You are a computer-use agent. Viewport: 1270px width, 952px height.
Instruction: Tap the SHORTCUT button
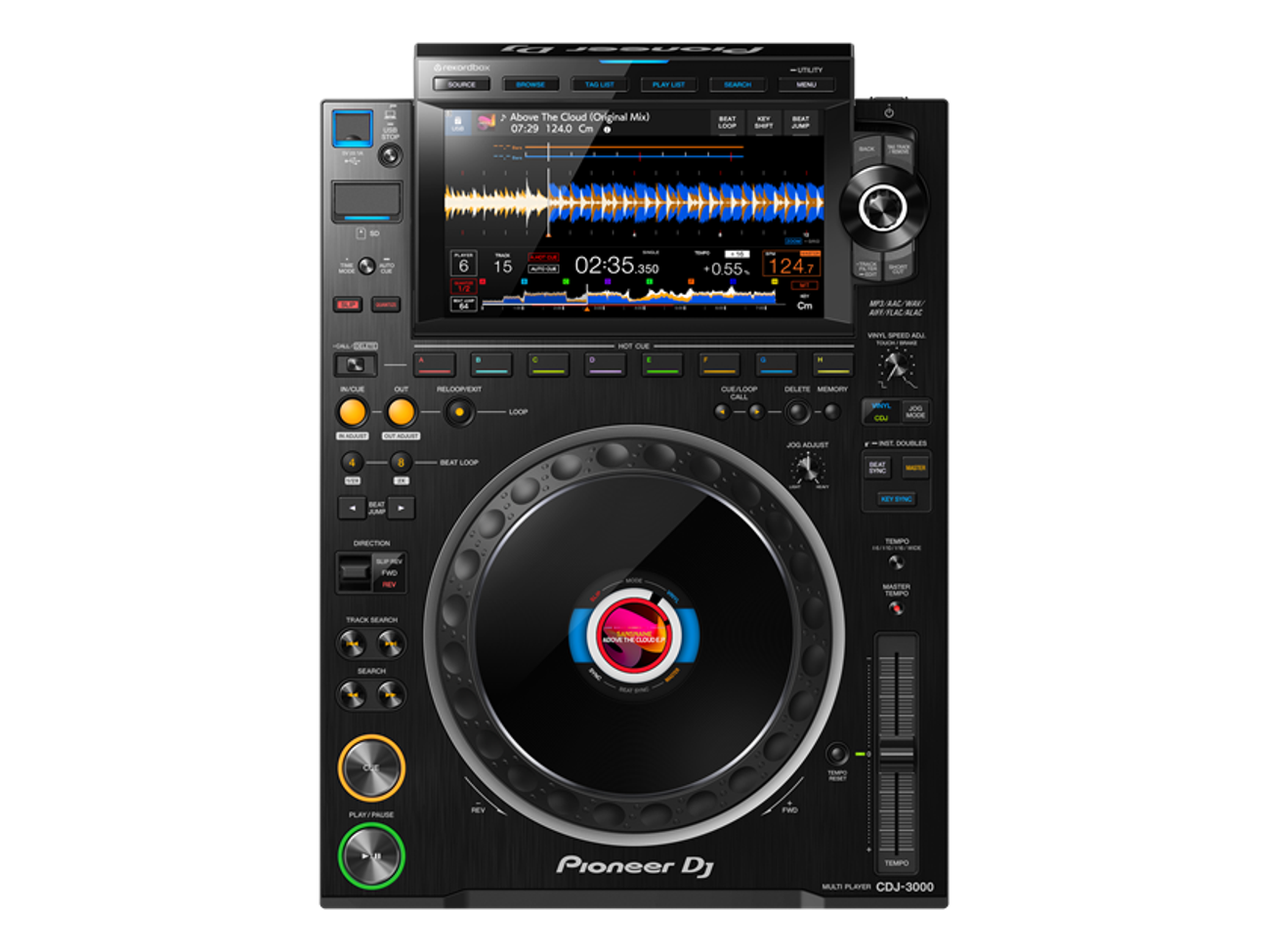point(898,269)
